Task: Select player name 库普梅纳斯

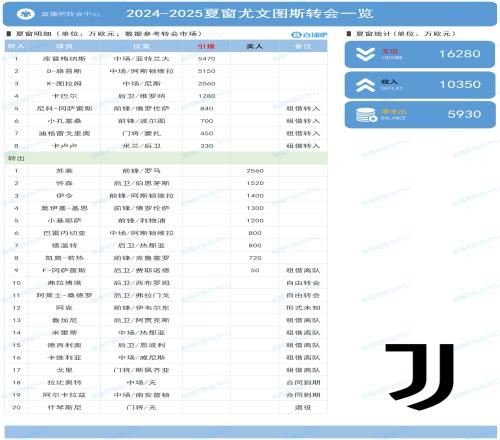Action: [64, 59]
